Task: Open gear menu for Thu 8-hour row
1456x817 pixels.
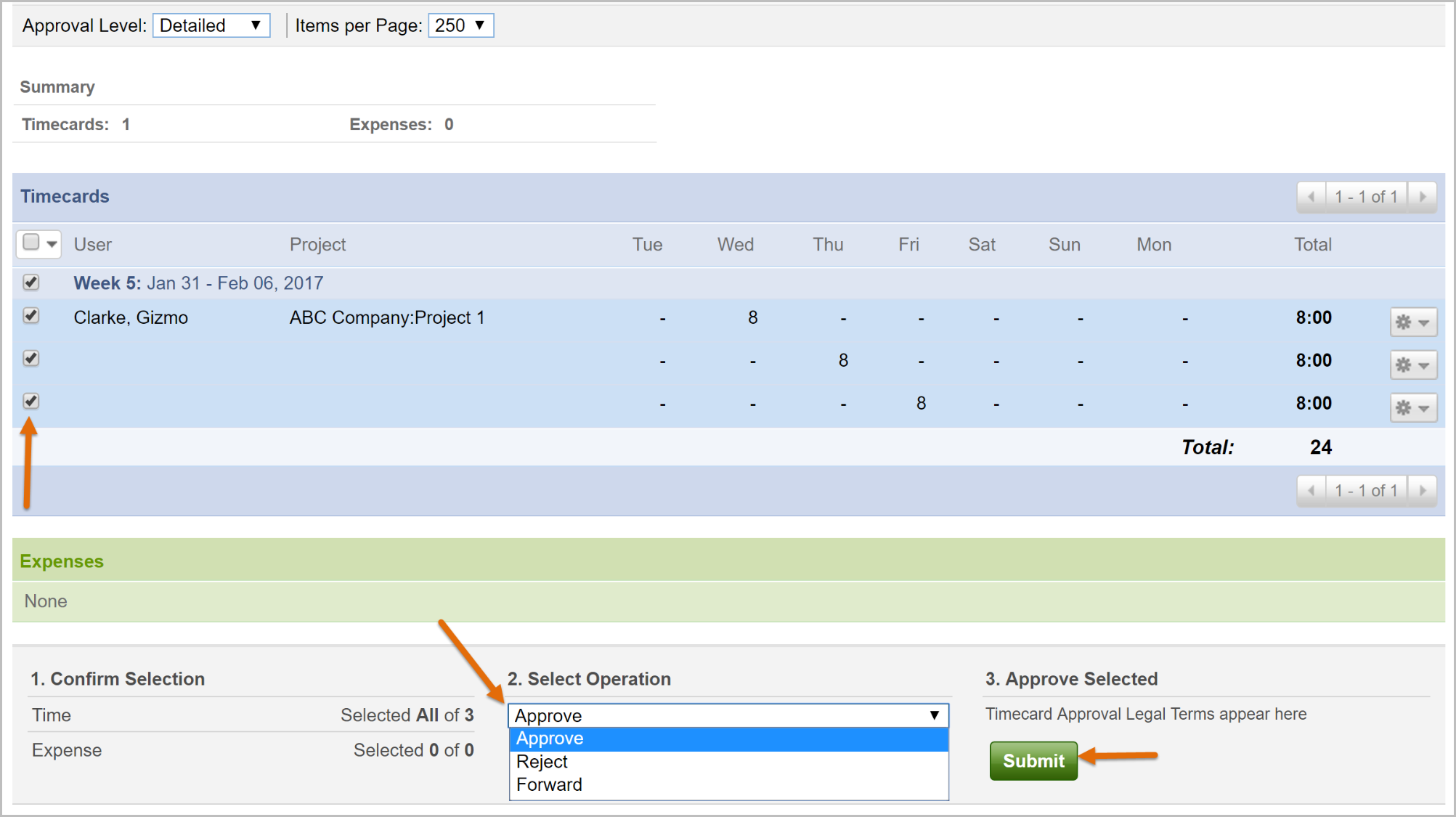Action: pos(1413,365)
